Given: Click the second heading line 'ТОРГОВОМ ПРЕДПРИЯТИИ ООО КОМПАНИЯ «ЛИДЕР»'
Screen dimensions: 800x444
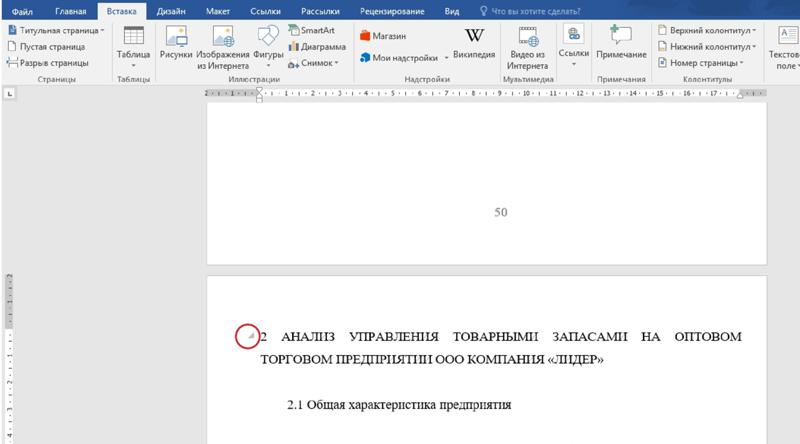Looking at the screenshot, I should coord(432,359).
